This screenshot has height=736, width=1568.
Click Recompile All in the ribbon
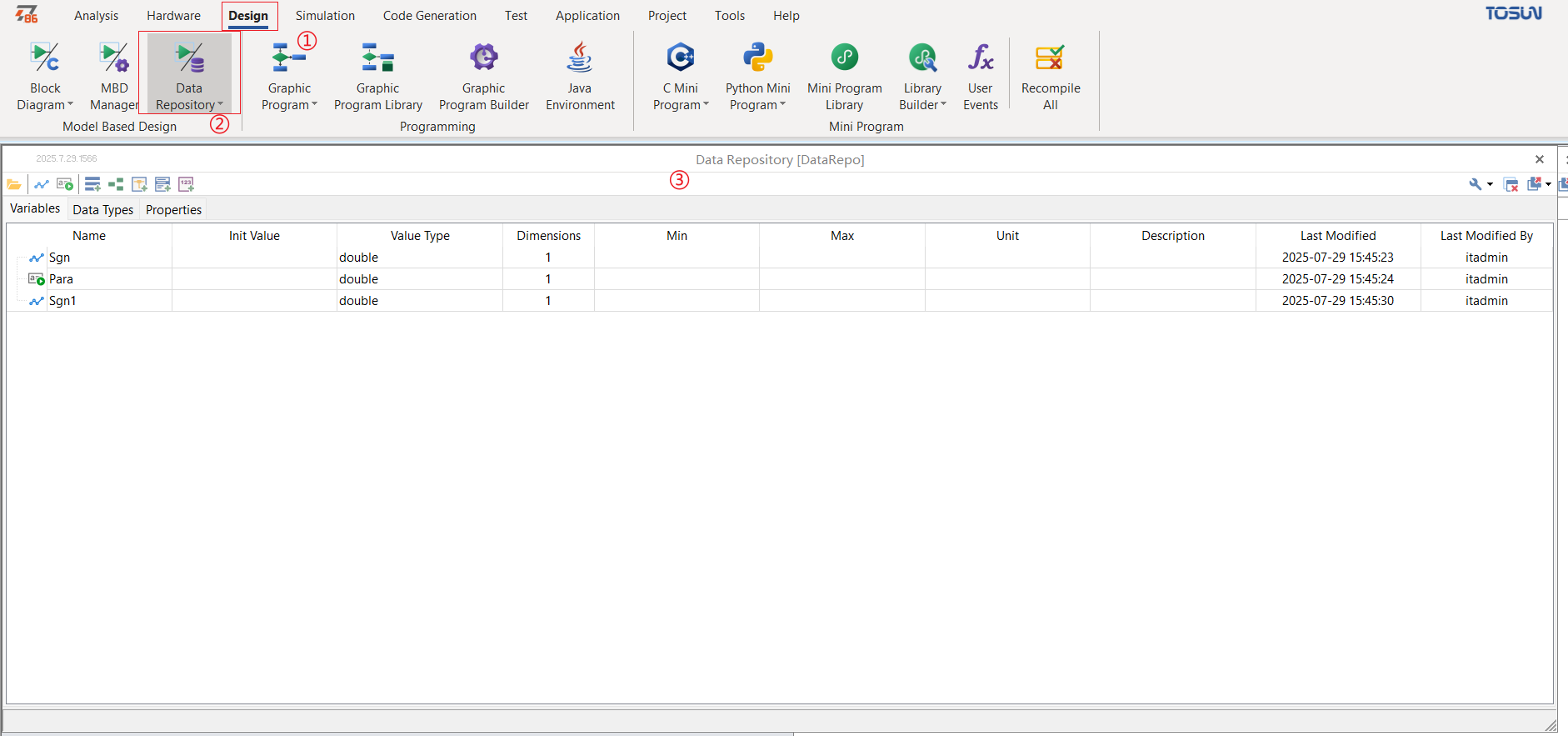(x=1051, y=77)
